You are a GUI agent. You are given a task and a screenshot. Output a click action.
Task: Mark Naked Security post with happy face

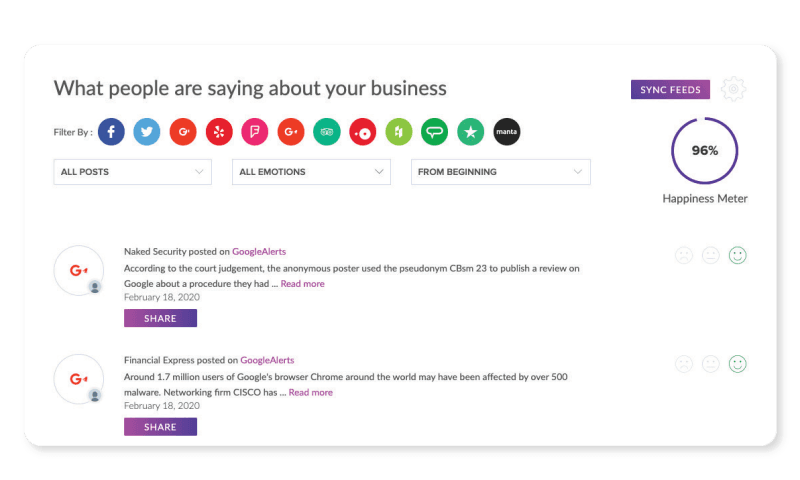coord(738,255)
